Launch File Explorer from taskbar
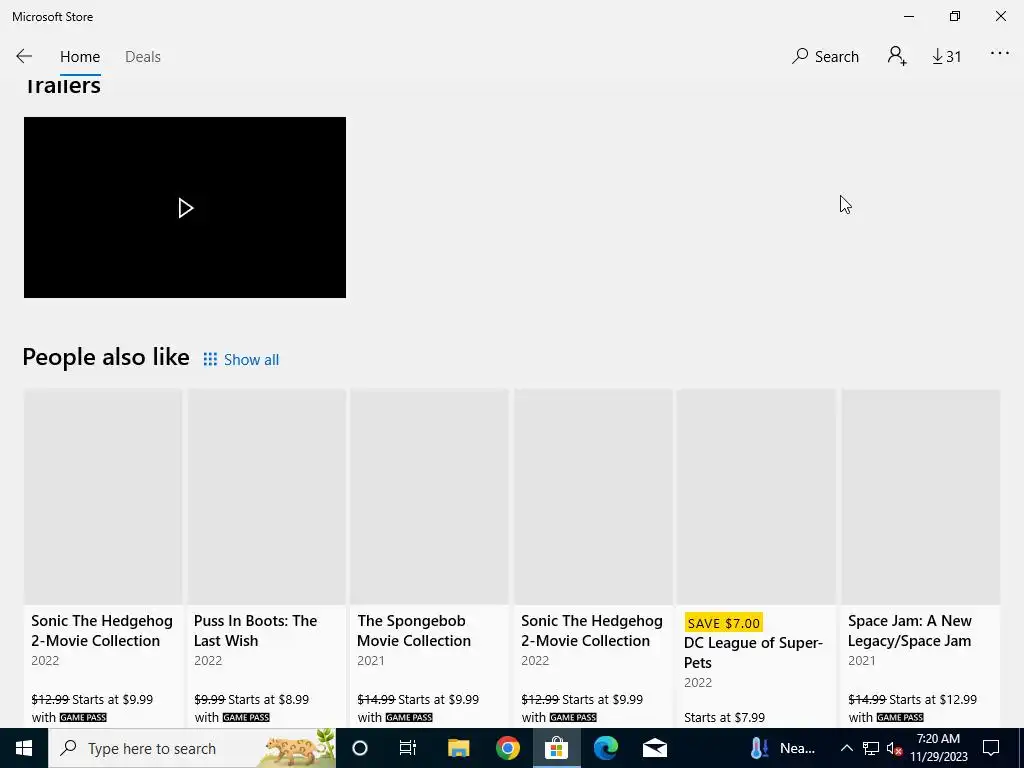Viewport: 1024px width, 768px height. pyautogui.click(x=458, y=748)
